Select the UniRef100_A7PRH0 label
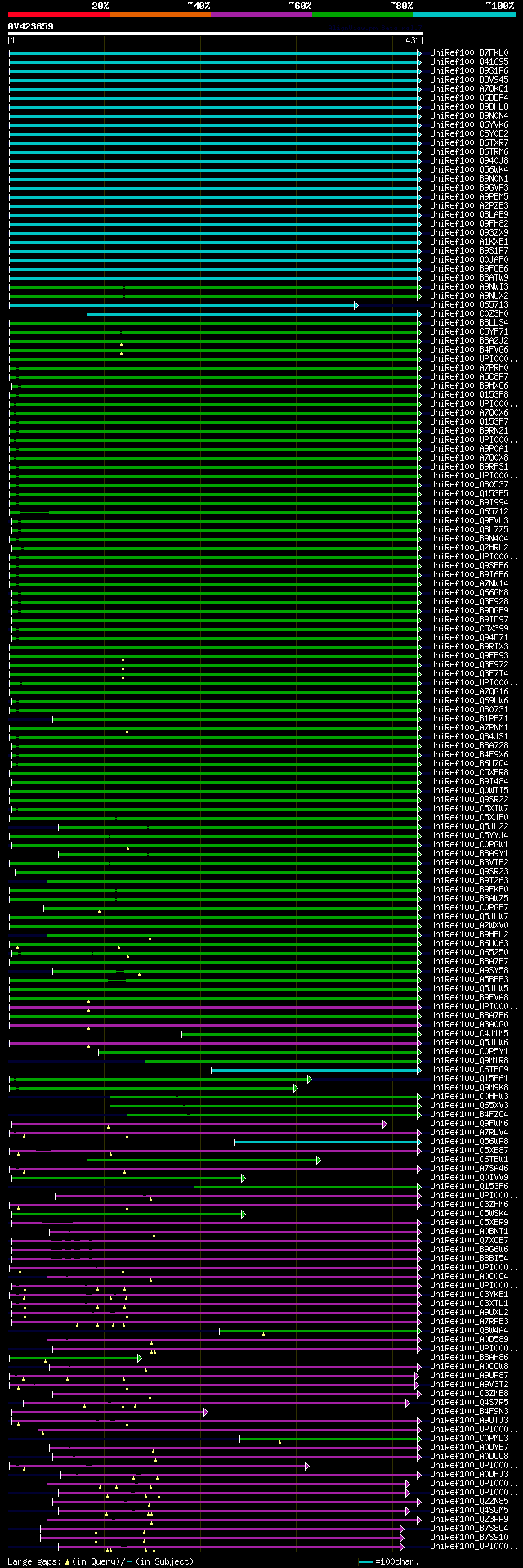This screenshot has height=1568, width=523. [470, 367]
